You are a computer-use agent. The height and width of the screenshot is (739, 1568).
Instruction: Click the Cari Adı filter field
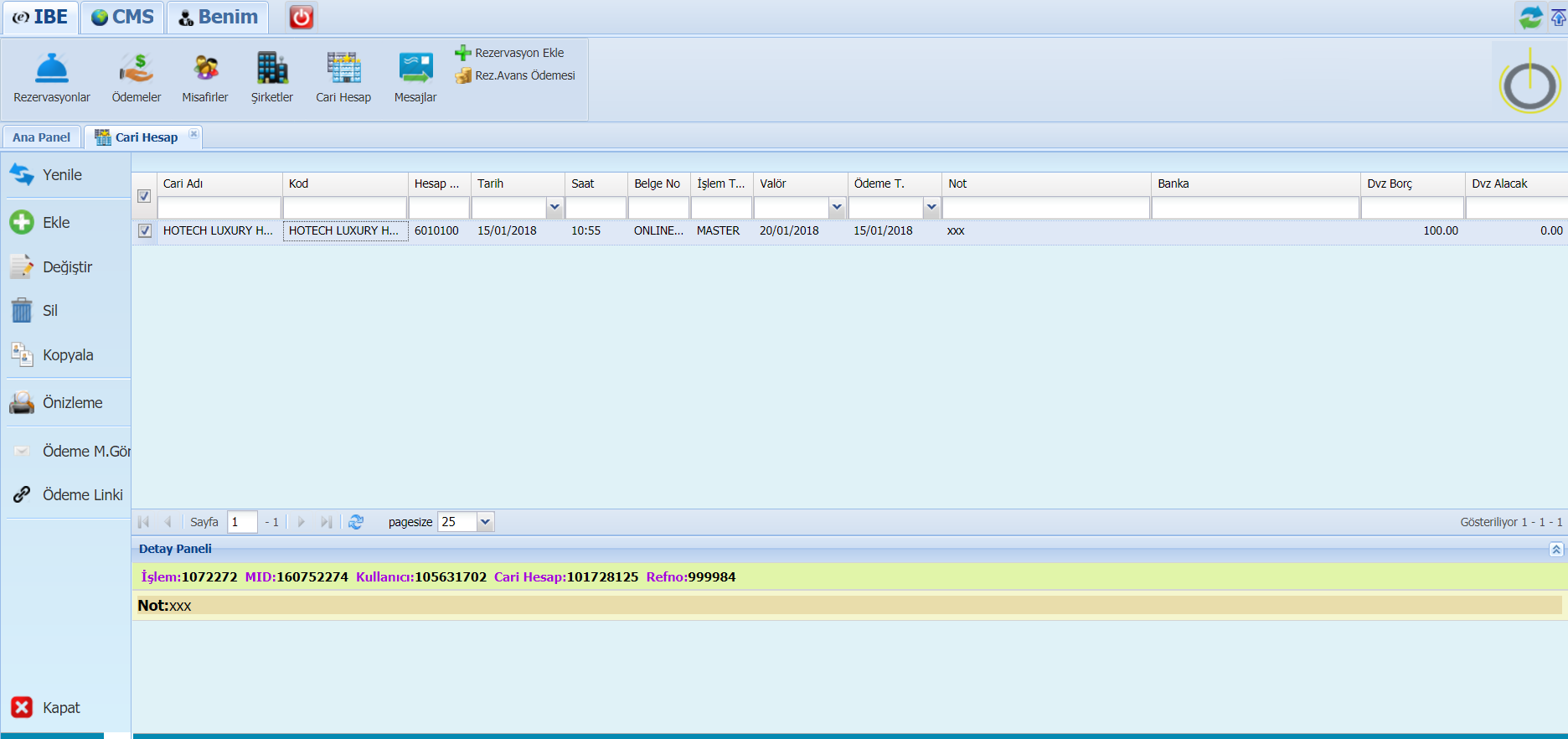click(x=219, y=207)
